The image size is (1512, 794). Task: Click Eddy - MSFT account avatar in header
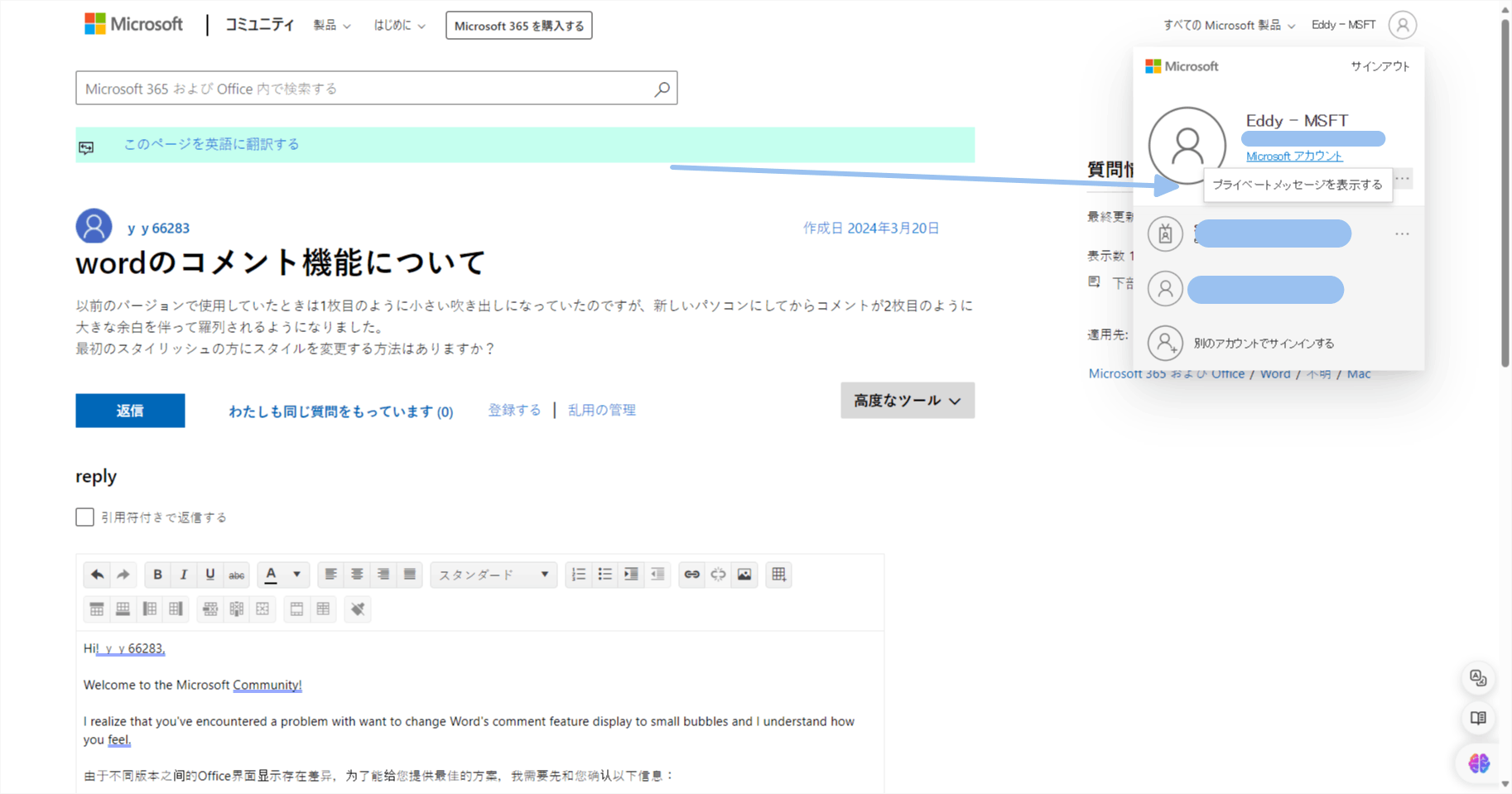click(x=1403, y=25)
